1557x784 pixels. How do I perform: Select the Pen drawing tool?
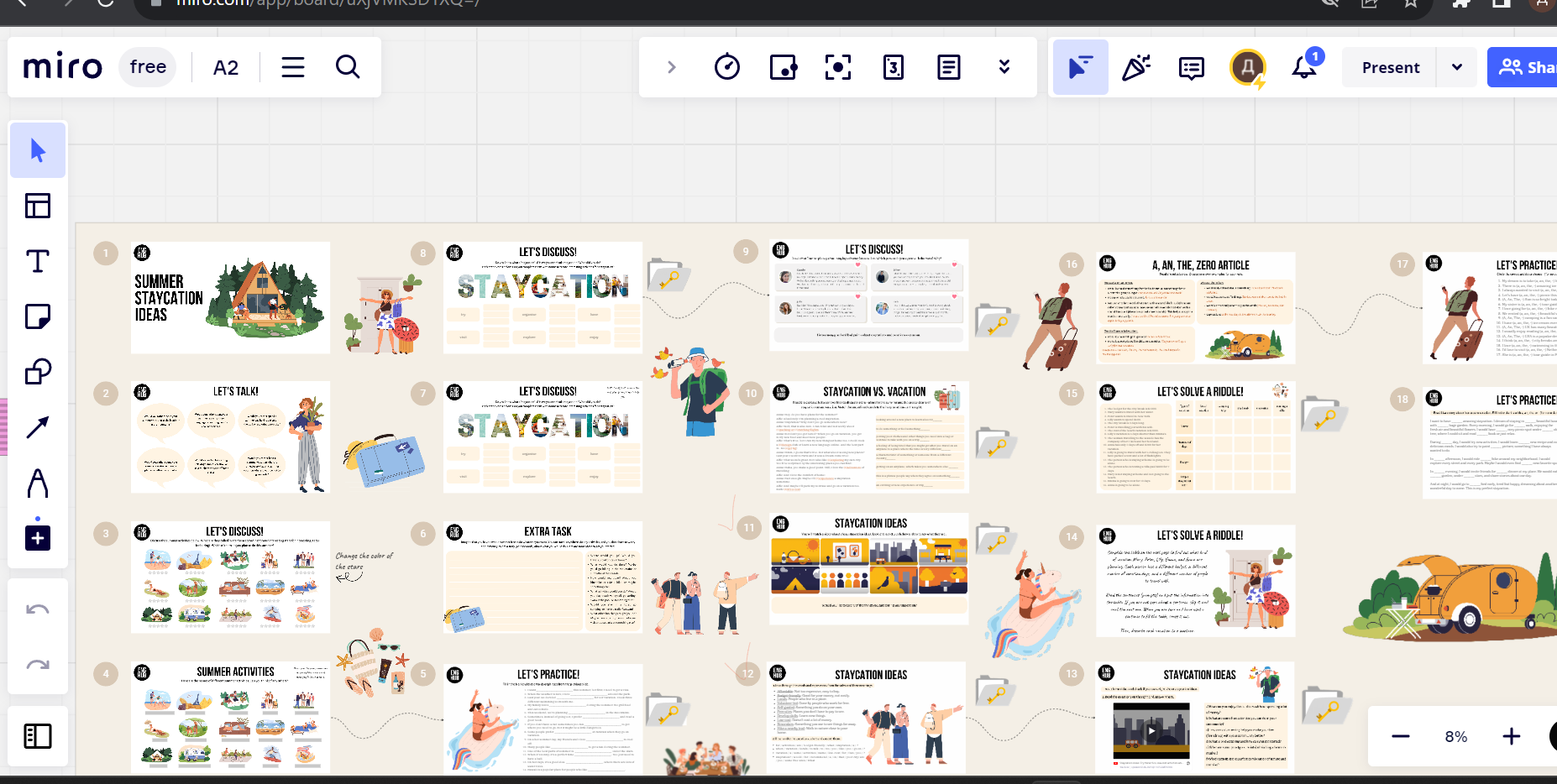click(38, 483)
